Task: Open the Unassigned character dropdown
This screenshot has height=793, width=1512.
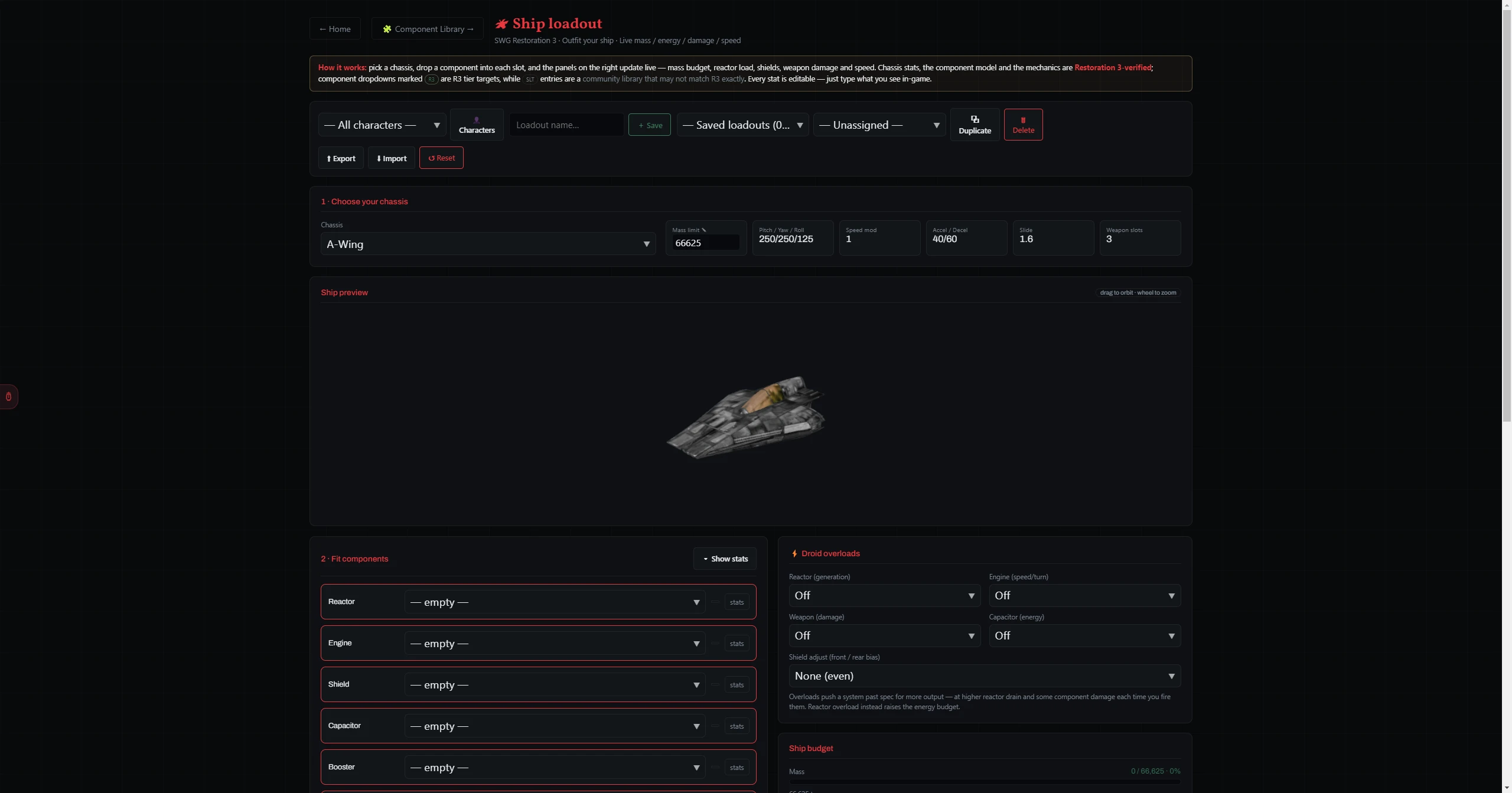Action: (x=879, y=125)
